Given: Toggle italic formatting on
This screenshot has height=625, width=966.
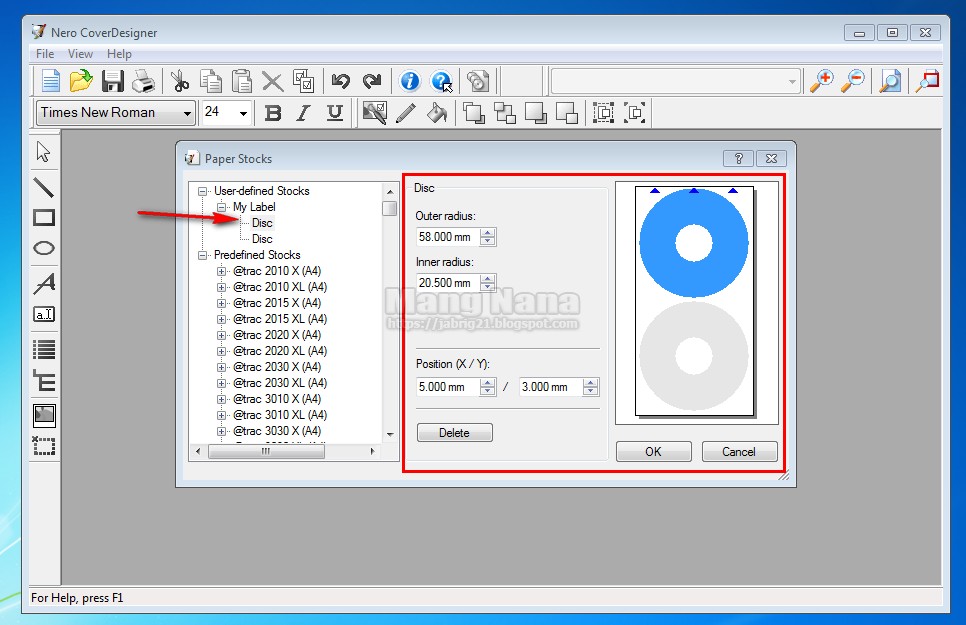Looking at the screenshot, I should coord(302,113).
